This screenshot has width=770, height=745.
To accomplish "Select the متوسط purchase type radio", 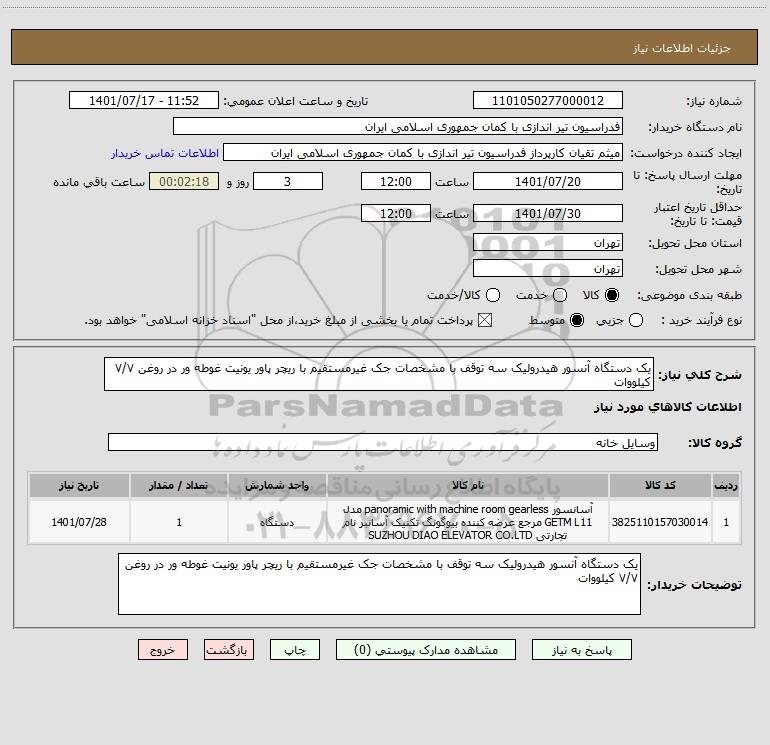I will 577,321.
